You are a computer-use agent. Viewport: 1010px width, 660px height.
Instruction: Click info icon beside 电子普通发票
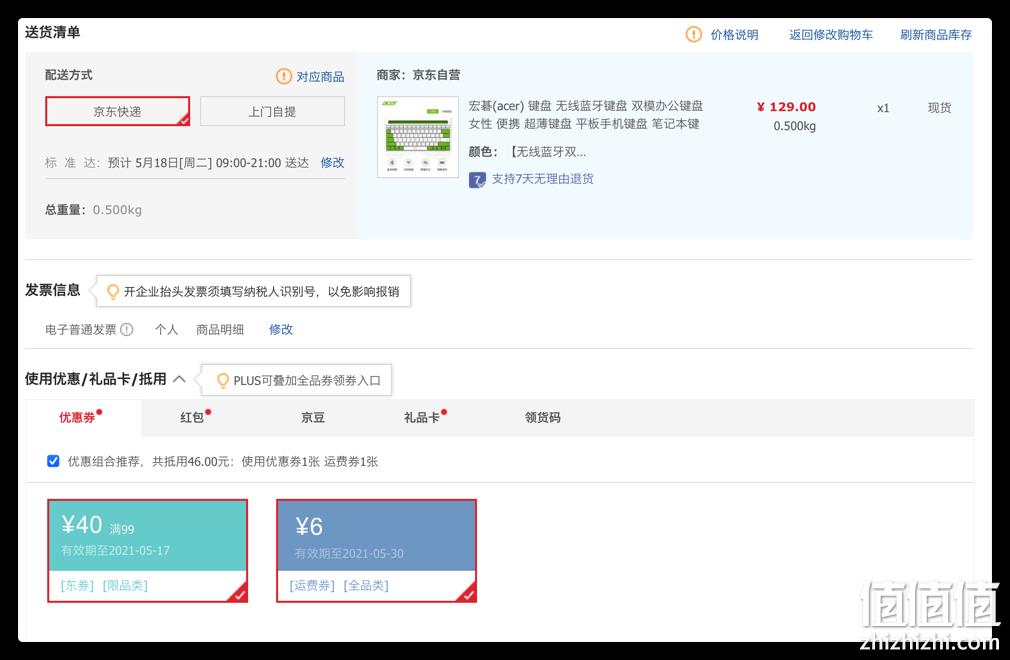(127, 330)
